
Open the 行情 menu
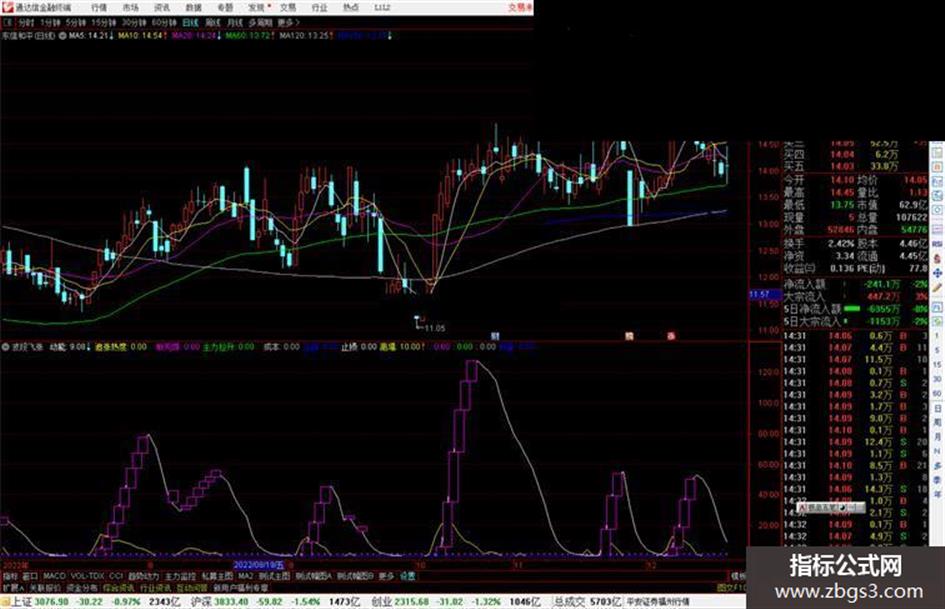(99, 7)
